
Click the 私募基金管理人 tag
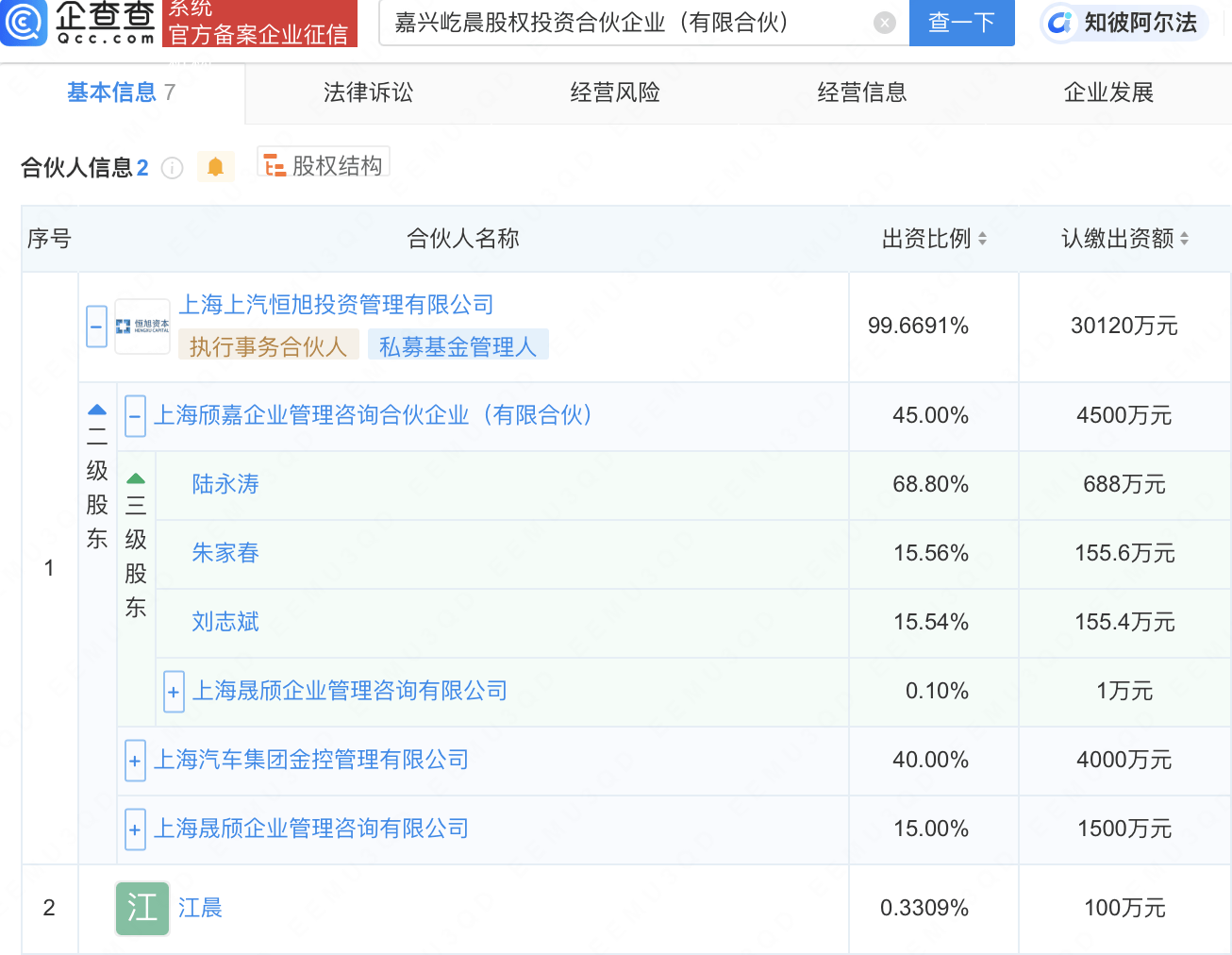coord(458,346)
